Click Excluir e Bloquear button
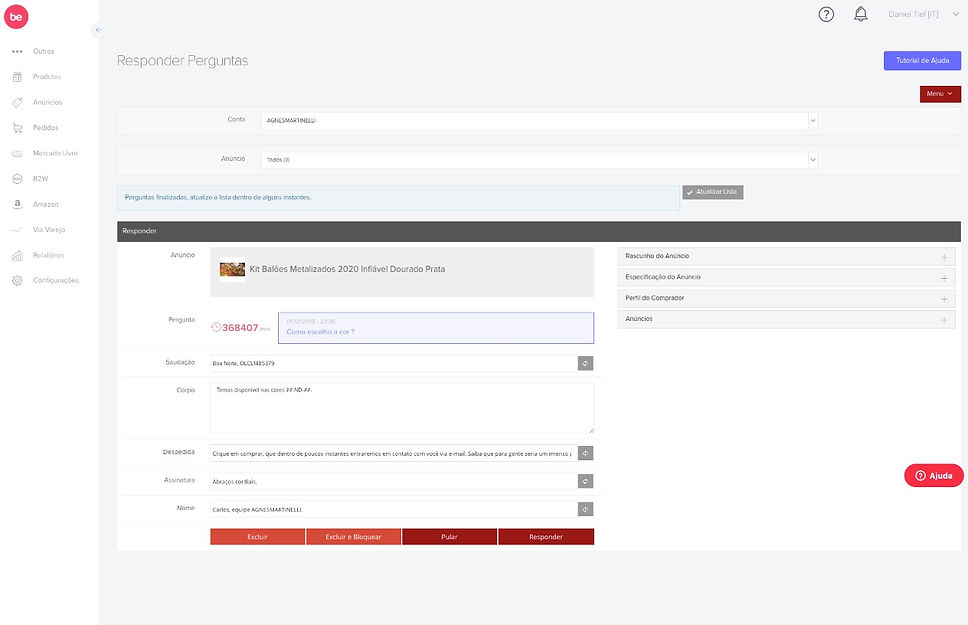This screenshot has width=968, height=625. coord(353,537)
